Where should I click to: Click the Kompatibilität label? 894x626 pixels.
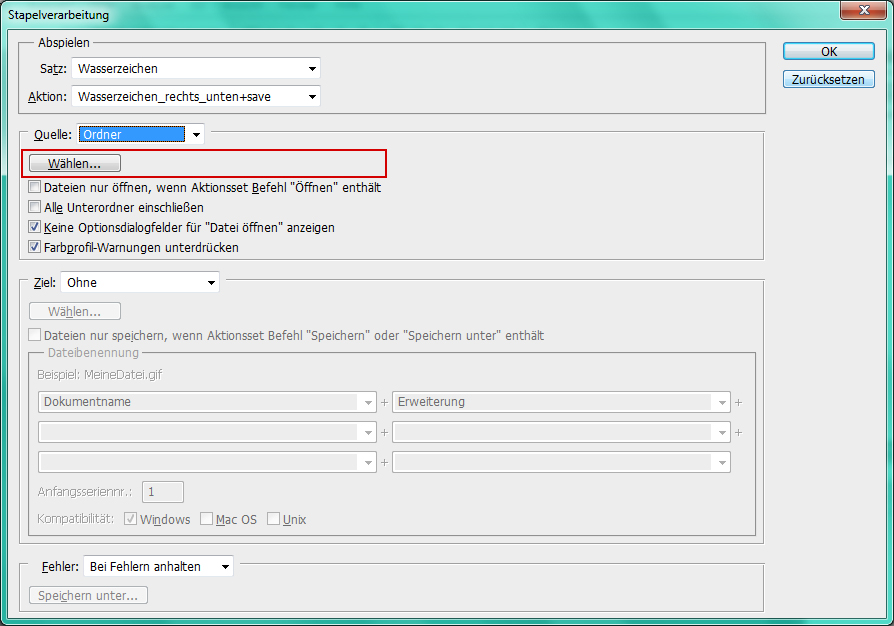point(75,519)
